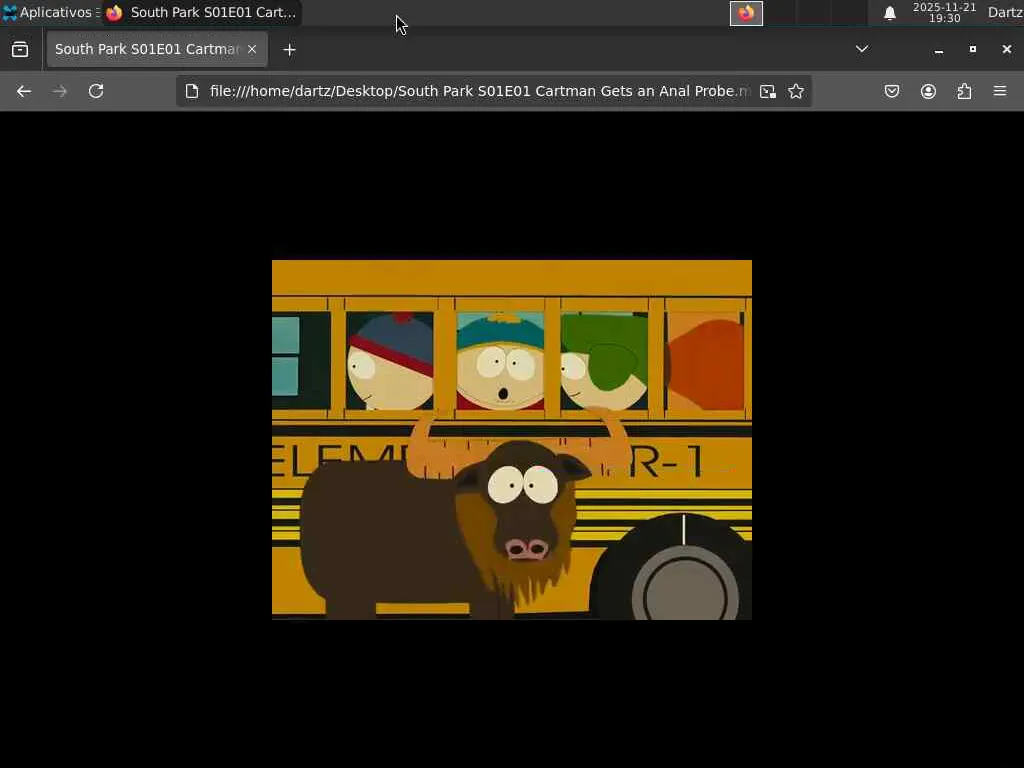Expand the list all tabs chevron
The width and height of the screenshot is (1024, 768).
(x=862, y=49)
